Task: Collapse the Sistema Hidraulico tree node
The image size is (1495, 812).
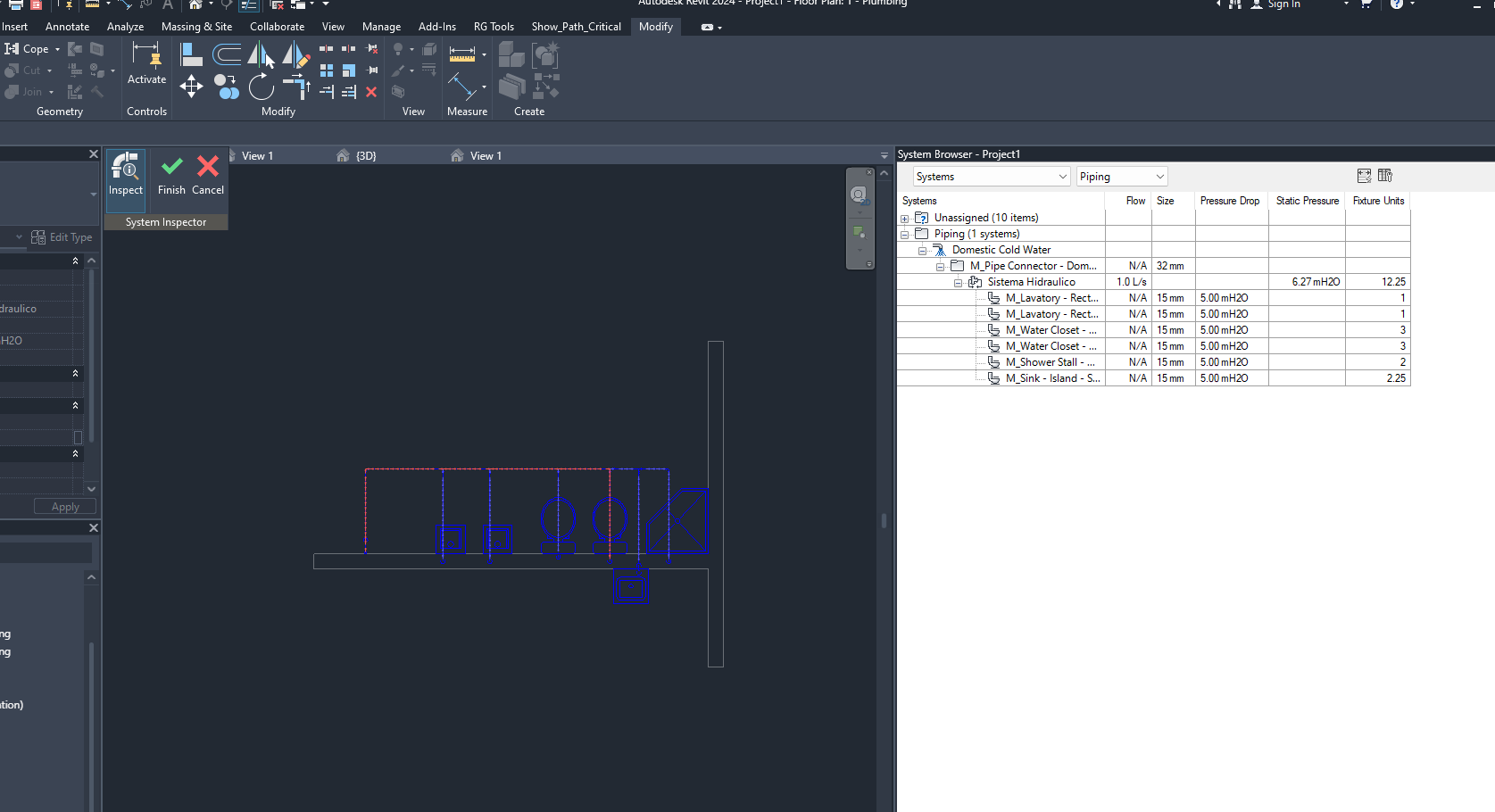Action: (958, 281)
